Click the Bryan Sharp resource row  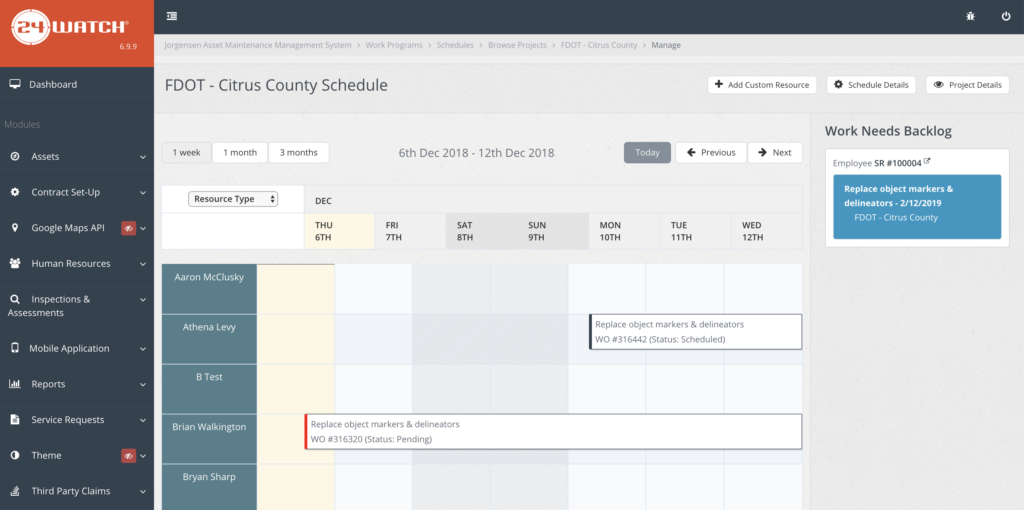(209, 487)
